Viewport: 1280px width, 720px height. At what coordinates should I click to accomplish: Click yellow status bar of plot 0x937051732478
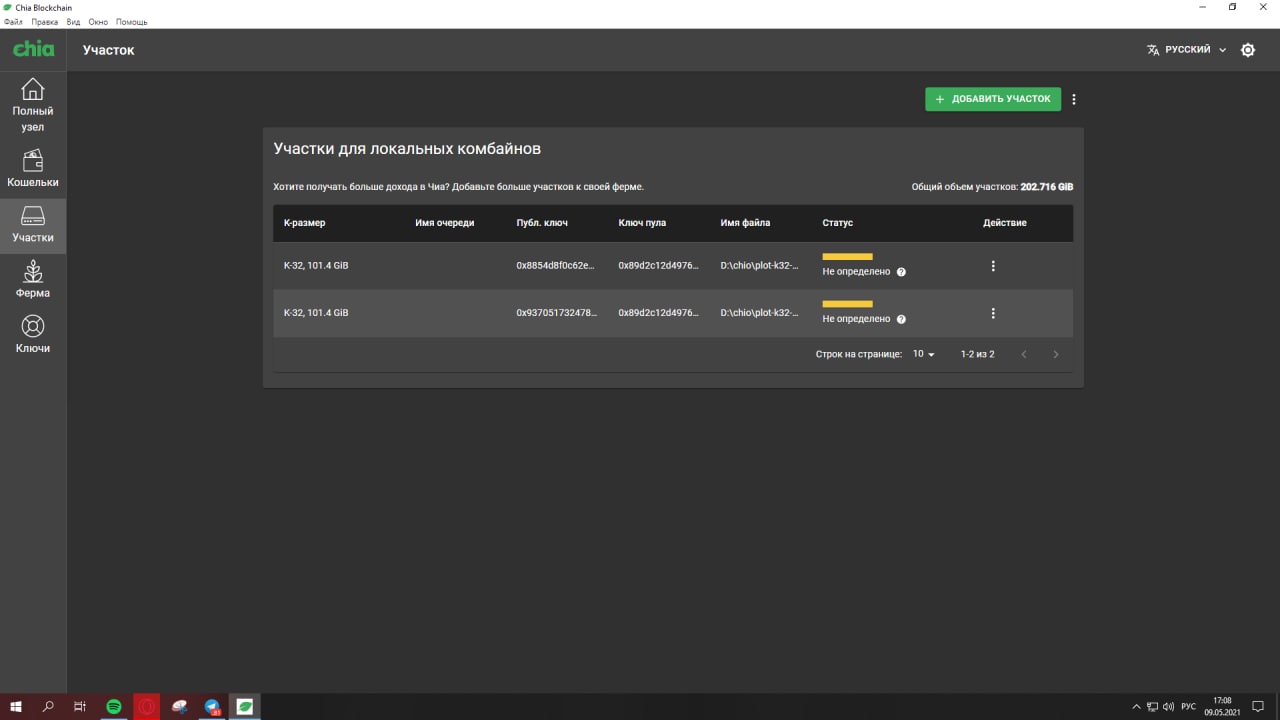point(847,304)
